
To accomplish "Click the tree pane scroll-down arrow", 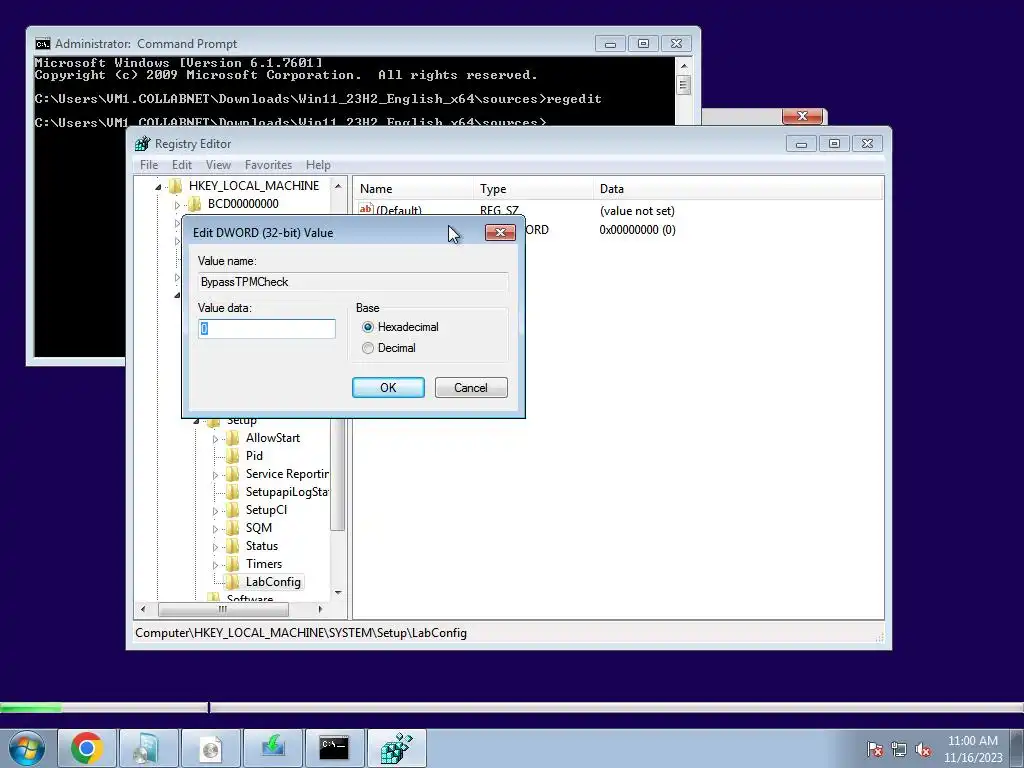I will (x=338, y=592).
